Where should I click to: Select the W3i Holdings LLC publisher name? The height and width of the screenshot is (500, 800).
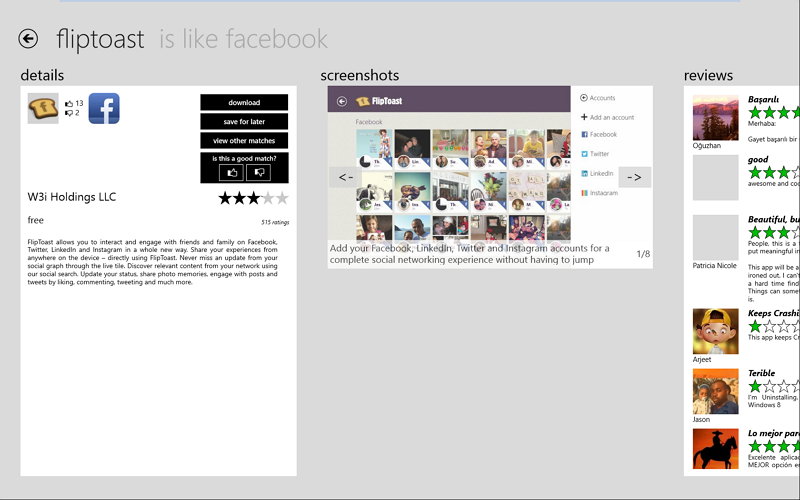72,197
